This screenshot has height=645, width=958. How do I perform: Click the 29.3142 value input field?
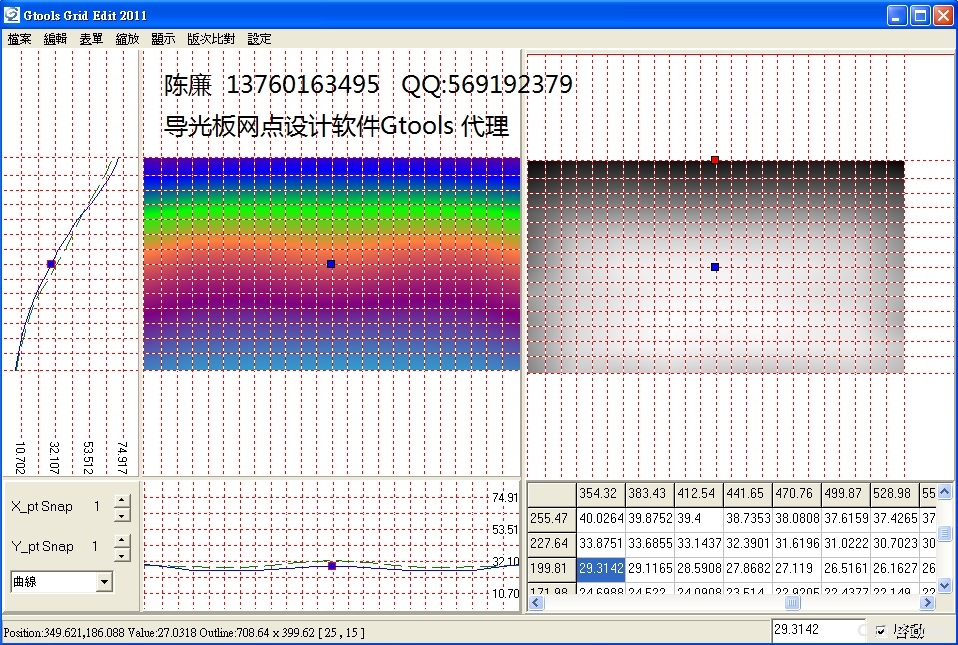819,630
